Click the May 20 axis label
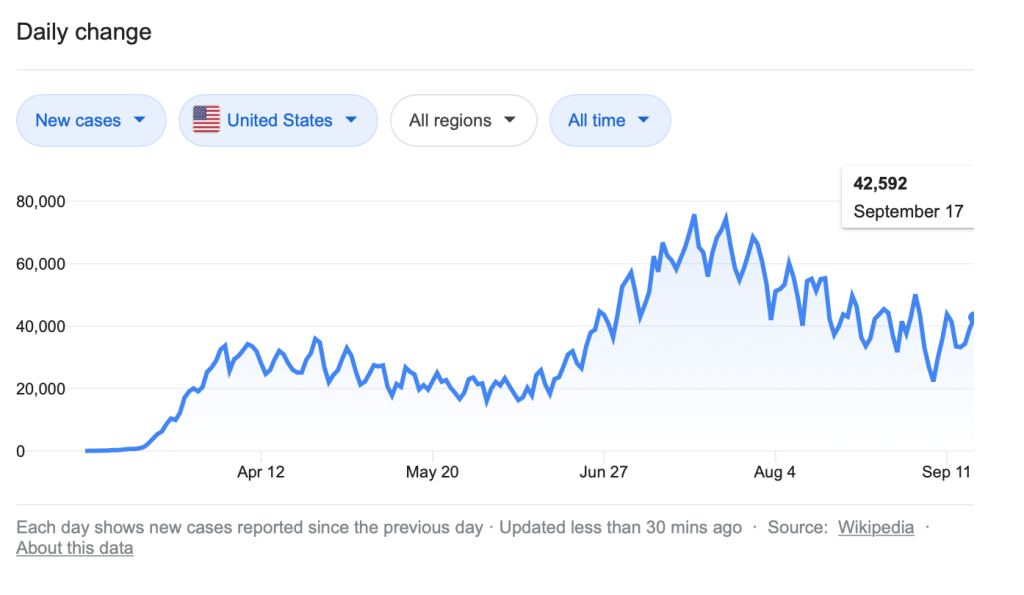Viewport: 1024px width, 595px height. (x=432, y=472)
